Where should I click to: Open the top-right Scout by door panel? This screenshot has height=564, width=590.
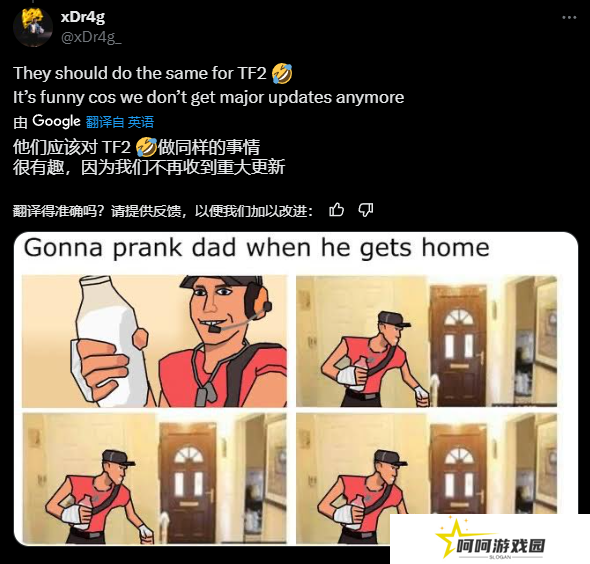coord(427,341)
